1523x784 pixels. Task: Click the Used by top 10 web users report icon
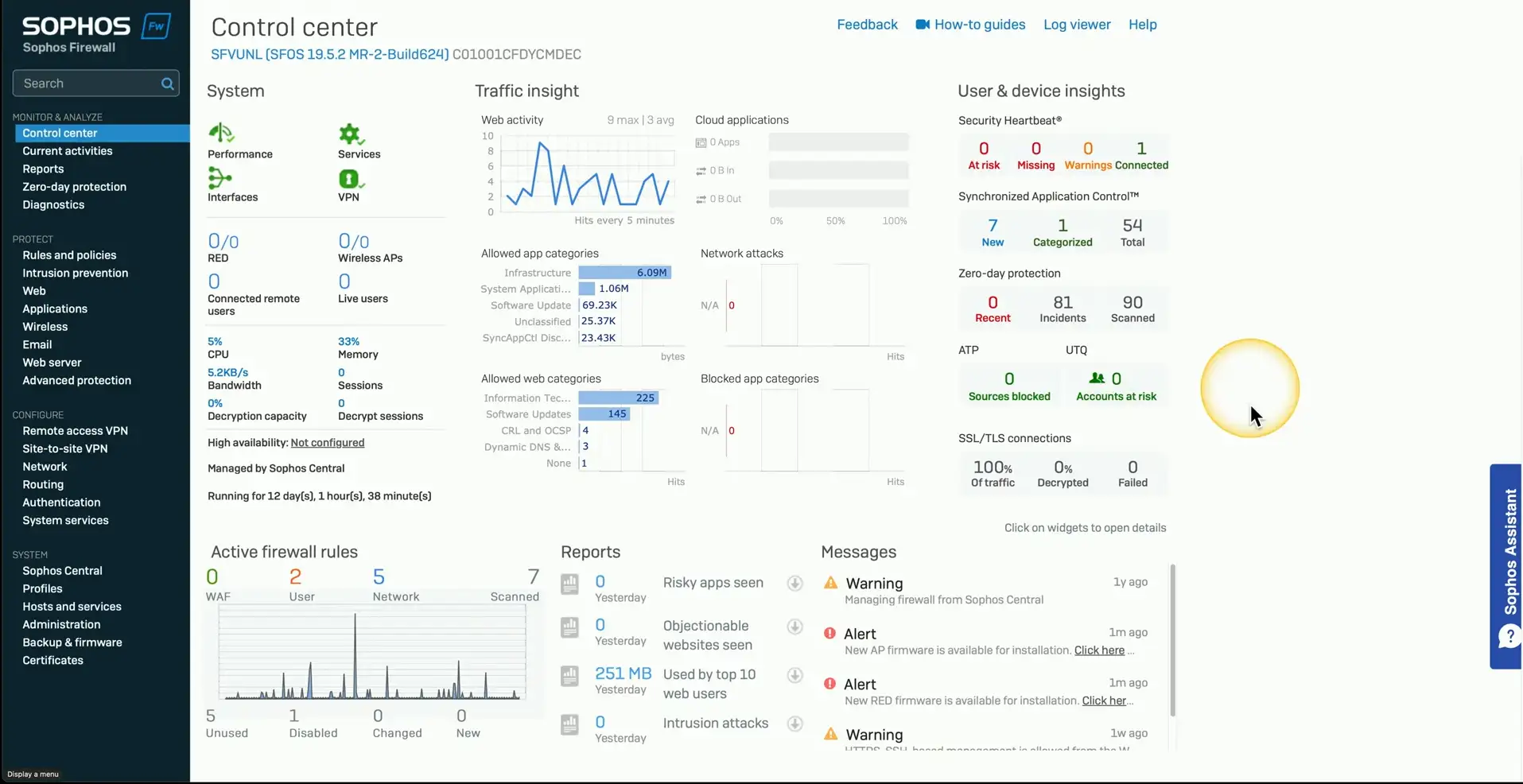(x=569, y=676)
